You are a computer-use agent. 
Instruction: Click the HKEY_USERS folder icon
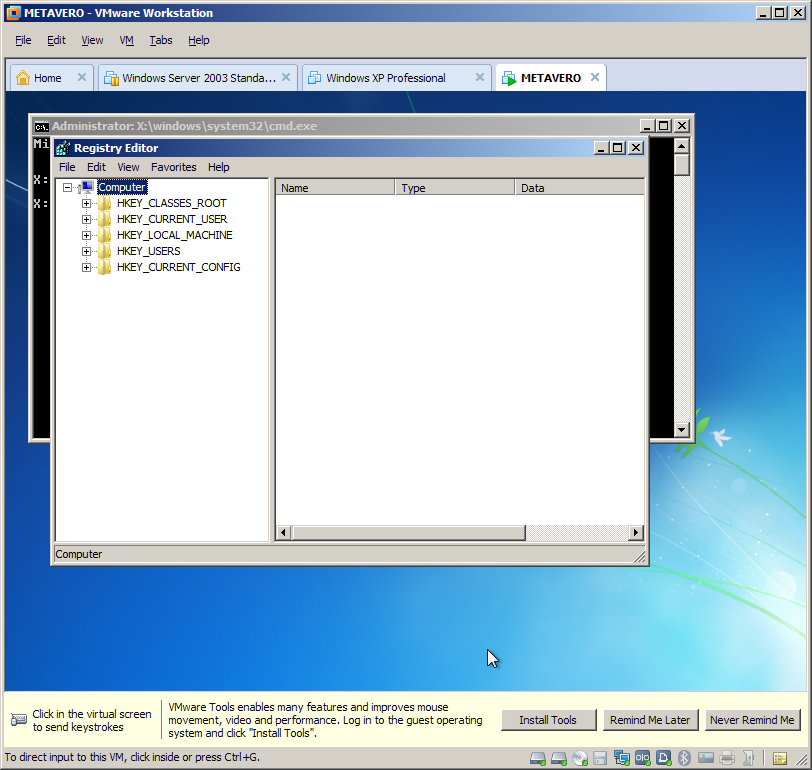pyautogui.click(x=105, y=251)
